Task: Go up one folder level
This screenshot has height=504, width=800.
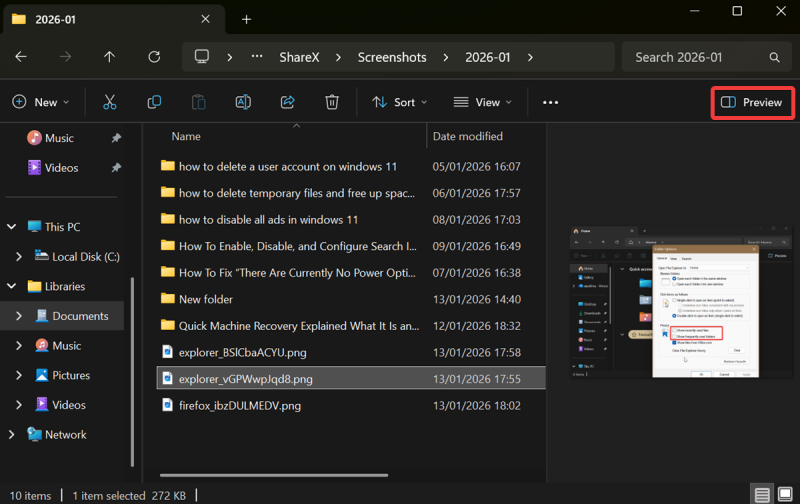Action: (110, 57)
